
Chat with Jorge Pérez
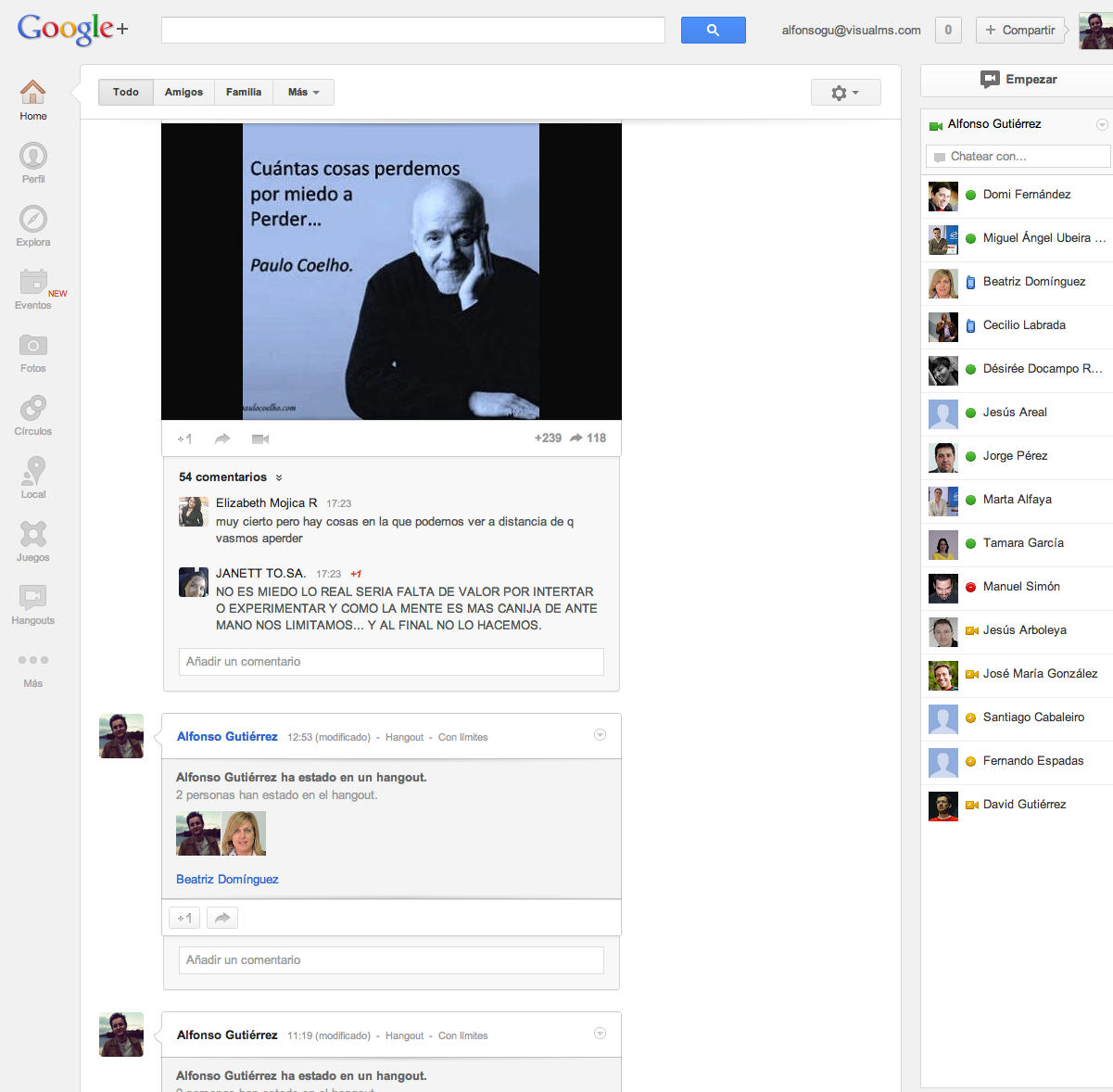tap(1017, 456)
